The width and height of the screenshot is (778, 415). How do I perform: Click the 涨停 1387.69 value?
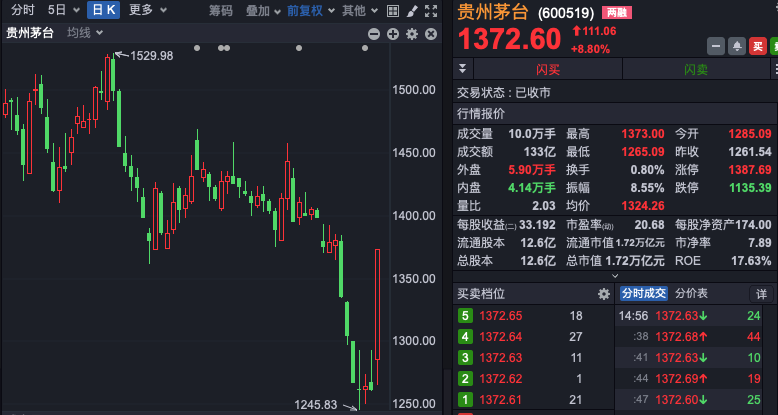(750, 170)
